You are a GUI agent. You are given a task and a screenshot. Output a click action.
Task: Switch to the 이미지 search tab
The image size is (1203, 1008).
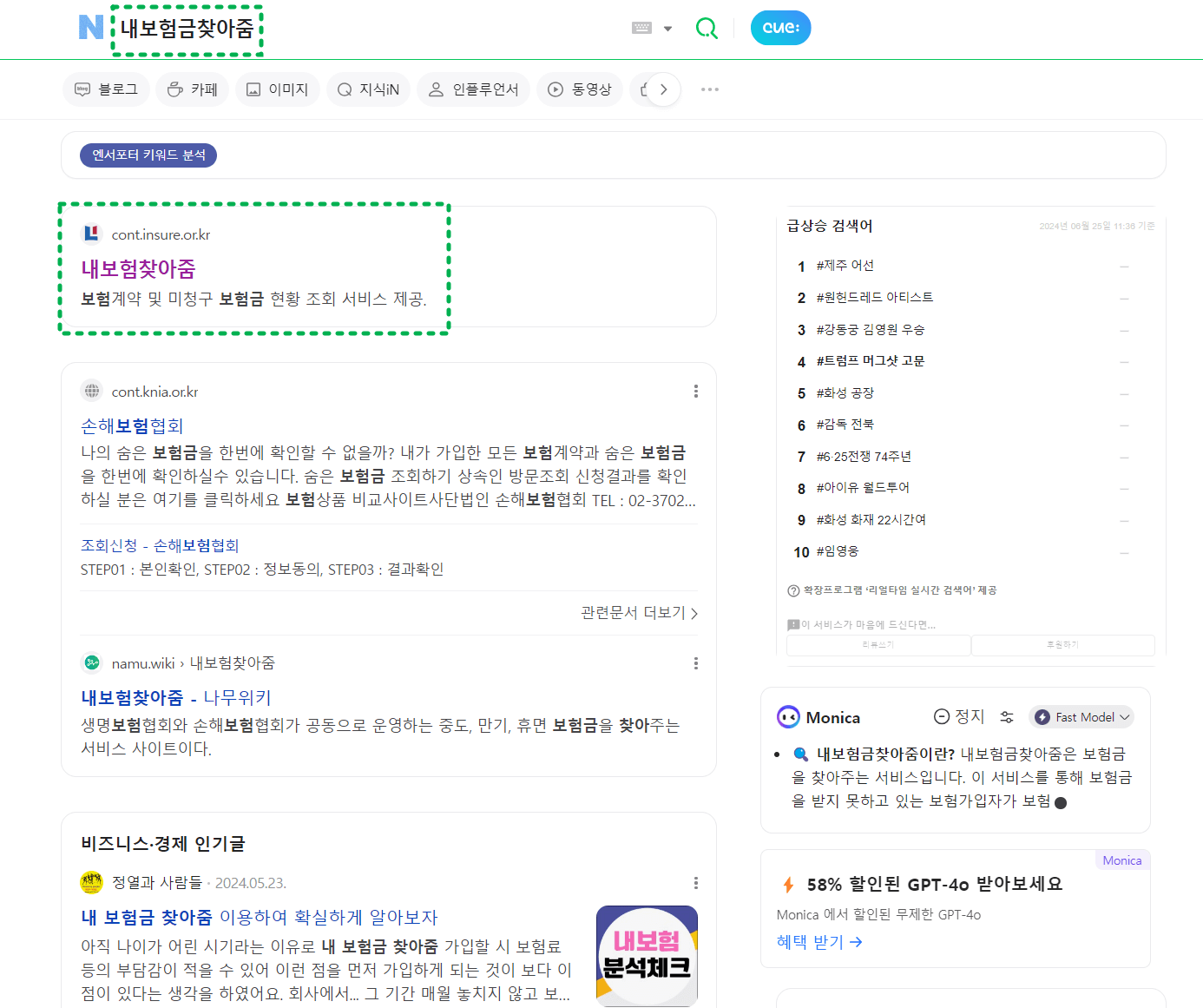point(277,89)
